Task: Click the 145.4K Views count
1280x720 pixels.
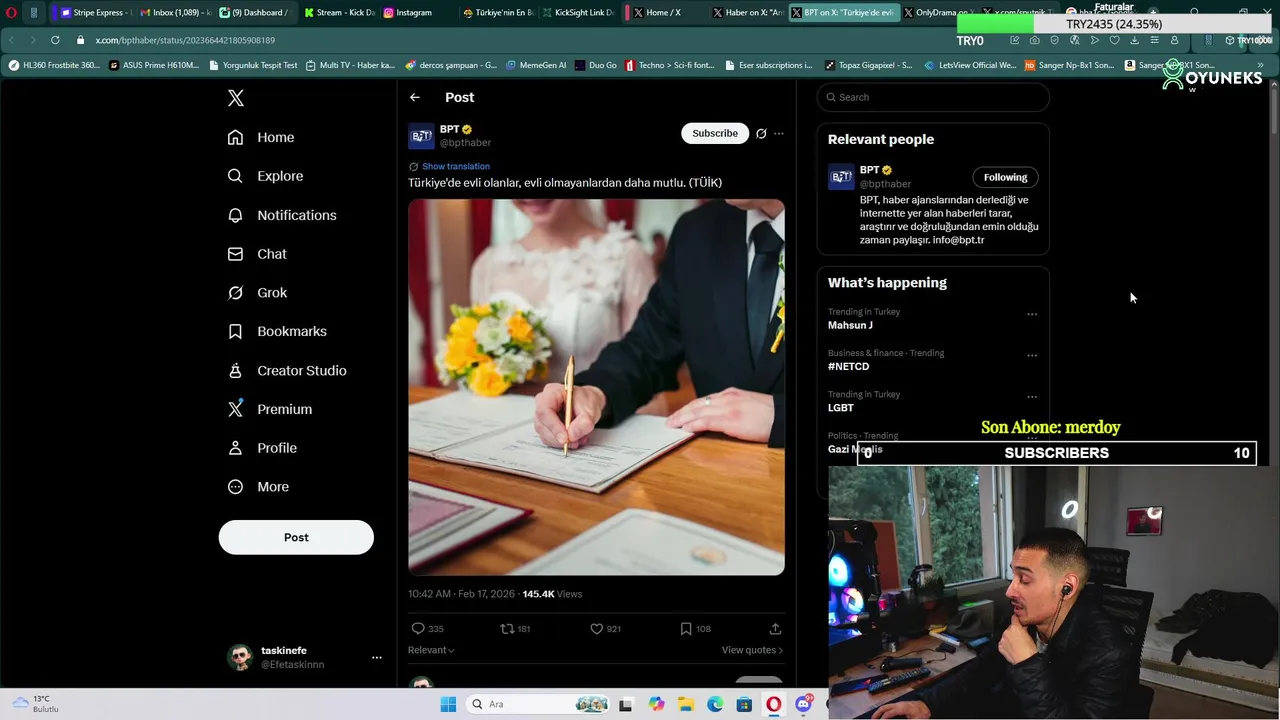Action: [552, 594]
